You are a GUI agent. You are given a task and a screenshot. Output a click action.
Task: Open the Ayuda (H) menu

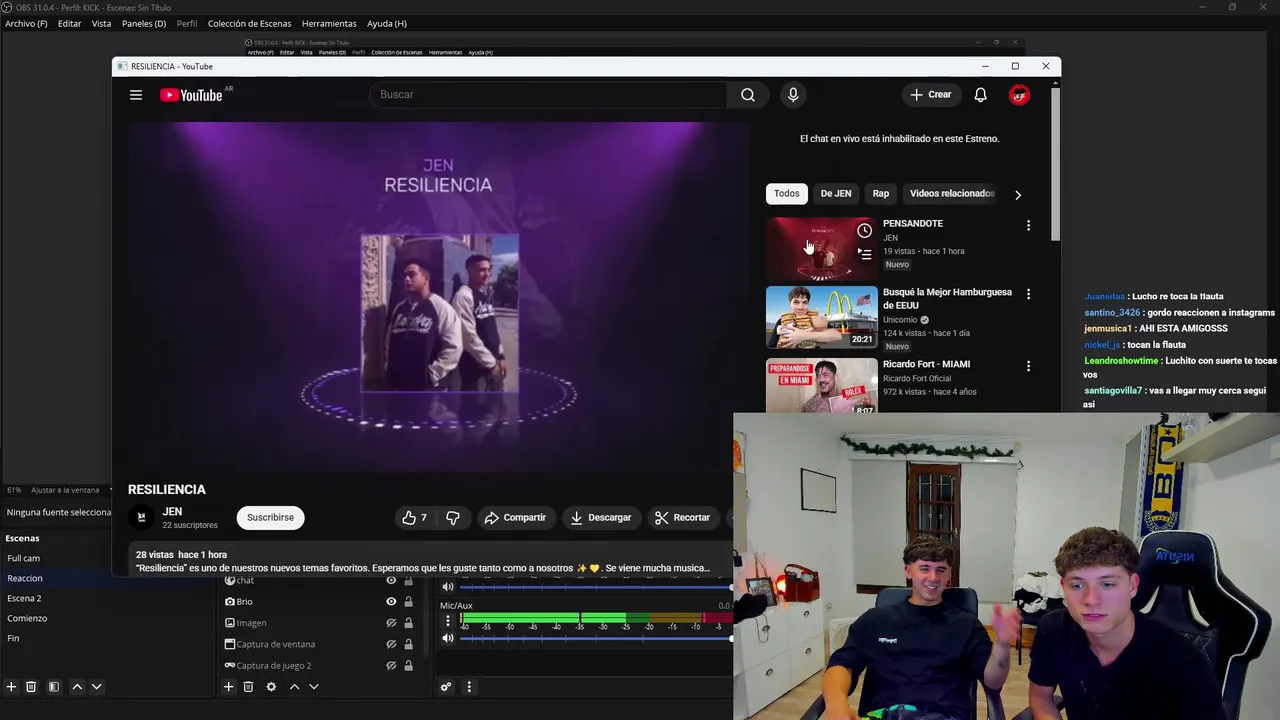point(387,24)
